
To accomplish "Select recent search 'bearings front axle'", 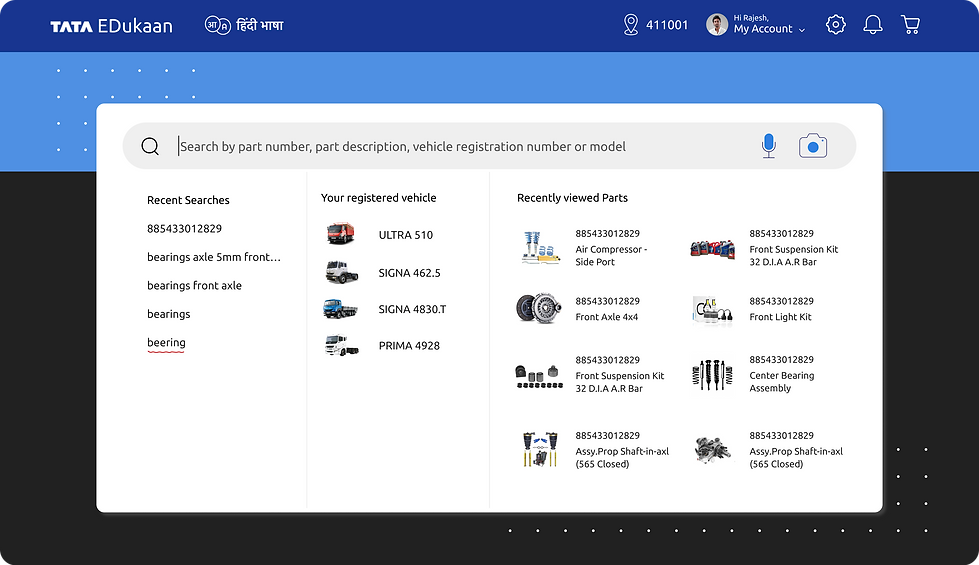I will pos(194,286).
